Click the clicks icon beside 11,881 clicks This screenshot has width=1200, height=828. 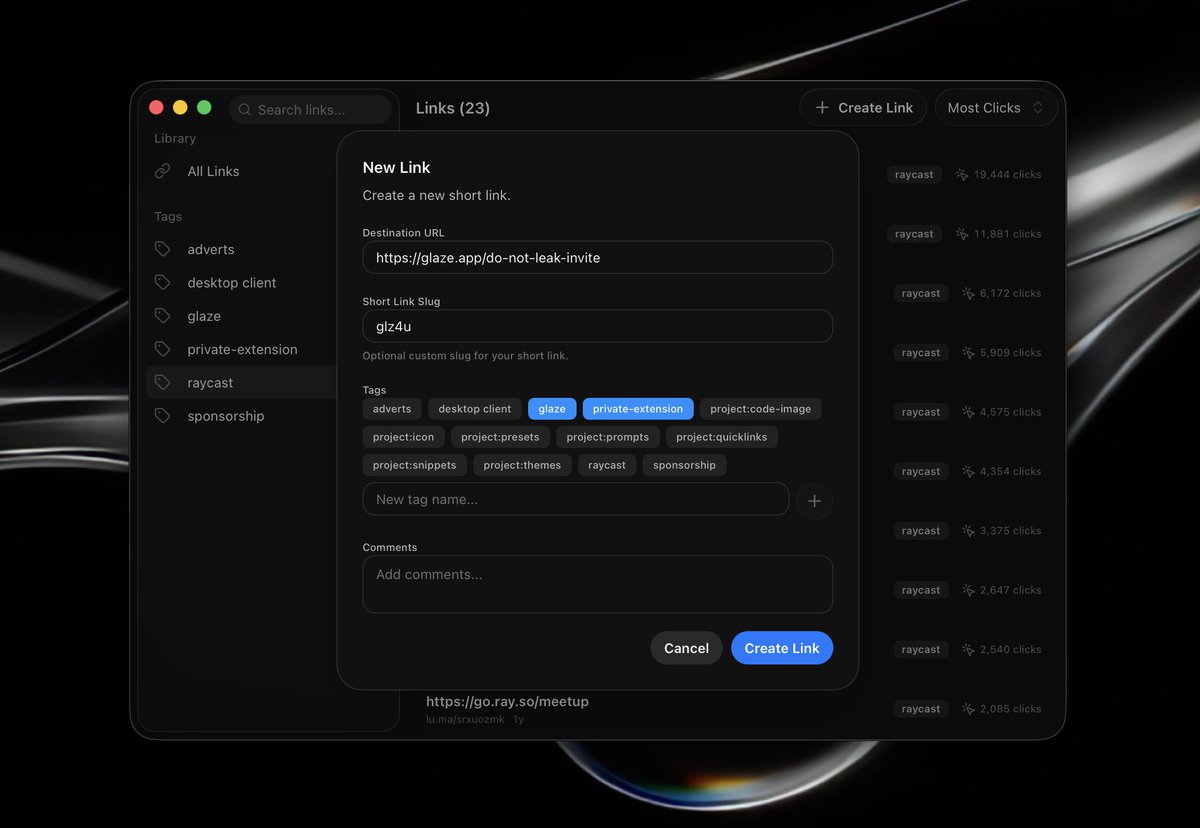962,234
